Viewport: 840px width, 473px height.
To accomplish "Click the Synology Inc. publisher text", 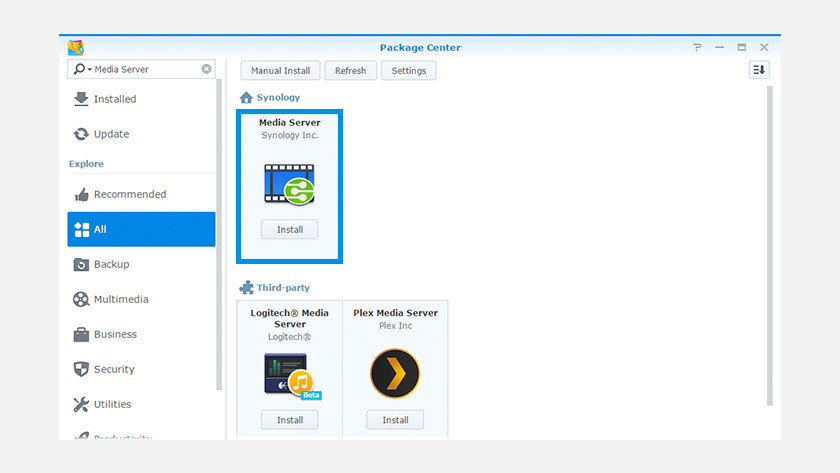I will click(x=290, y=136).
